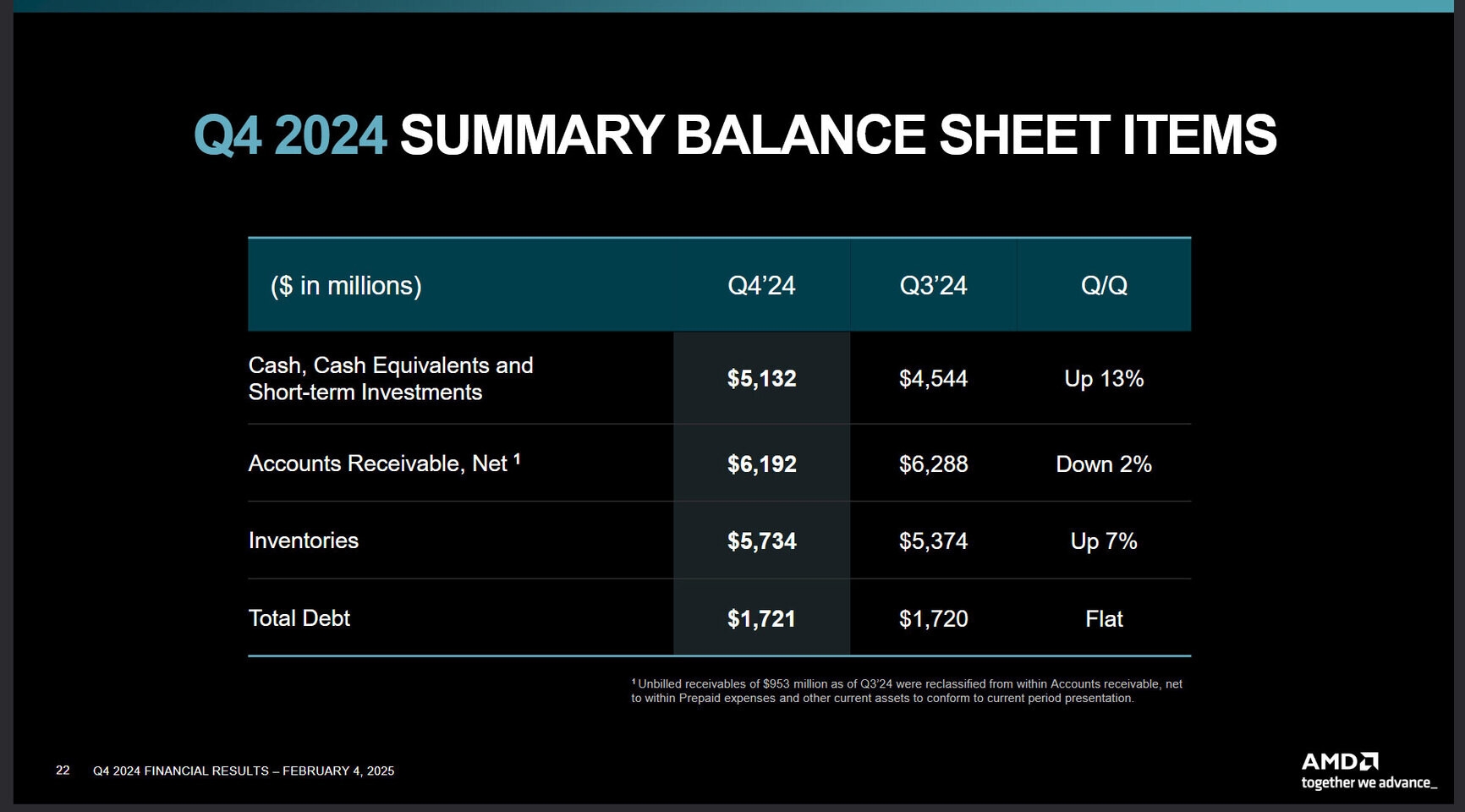The image size is (1465, 812).
Task: Select the Inventories row label
Action: click(303, 540)
